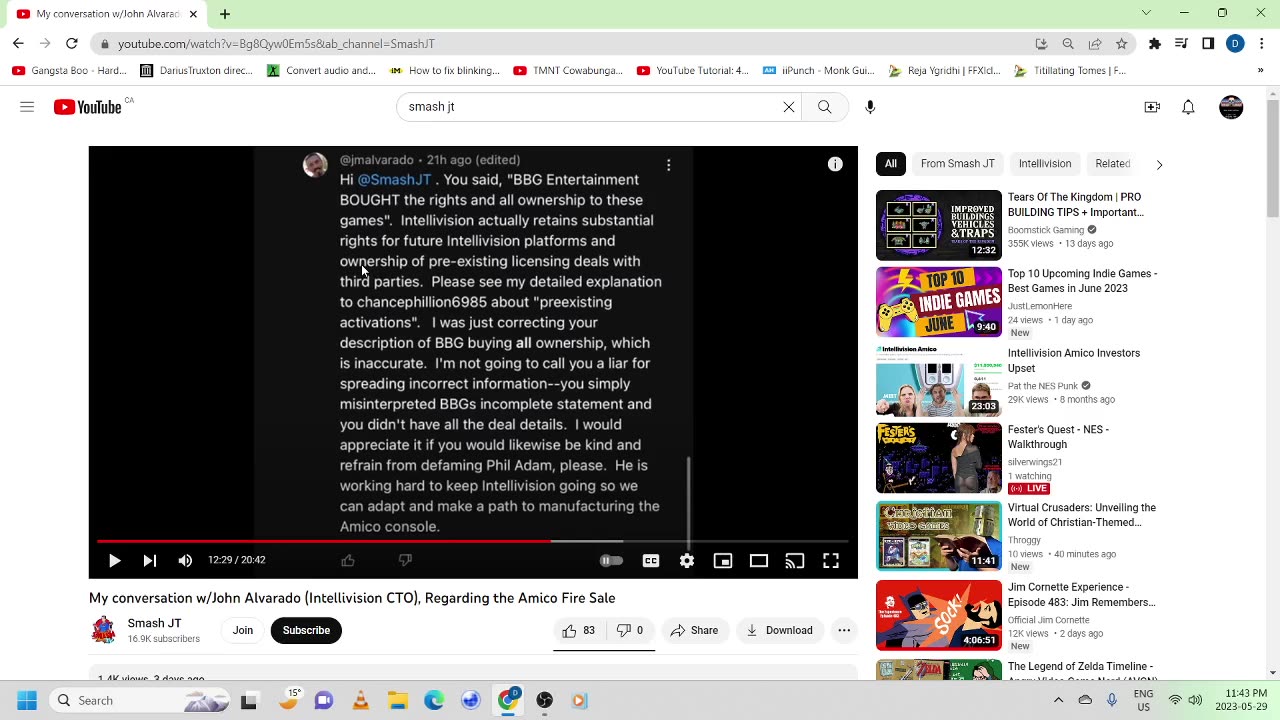This screenshot has width=1280, height=720.
Task: Open volume control in system tray
Action: 1195,701
